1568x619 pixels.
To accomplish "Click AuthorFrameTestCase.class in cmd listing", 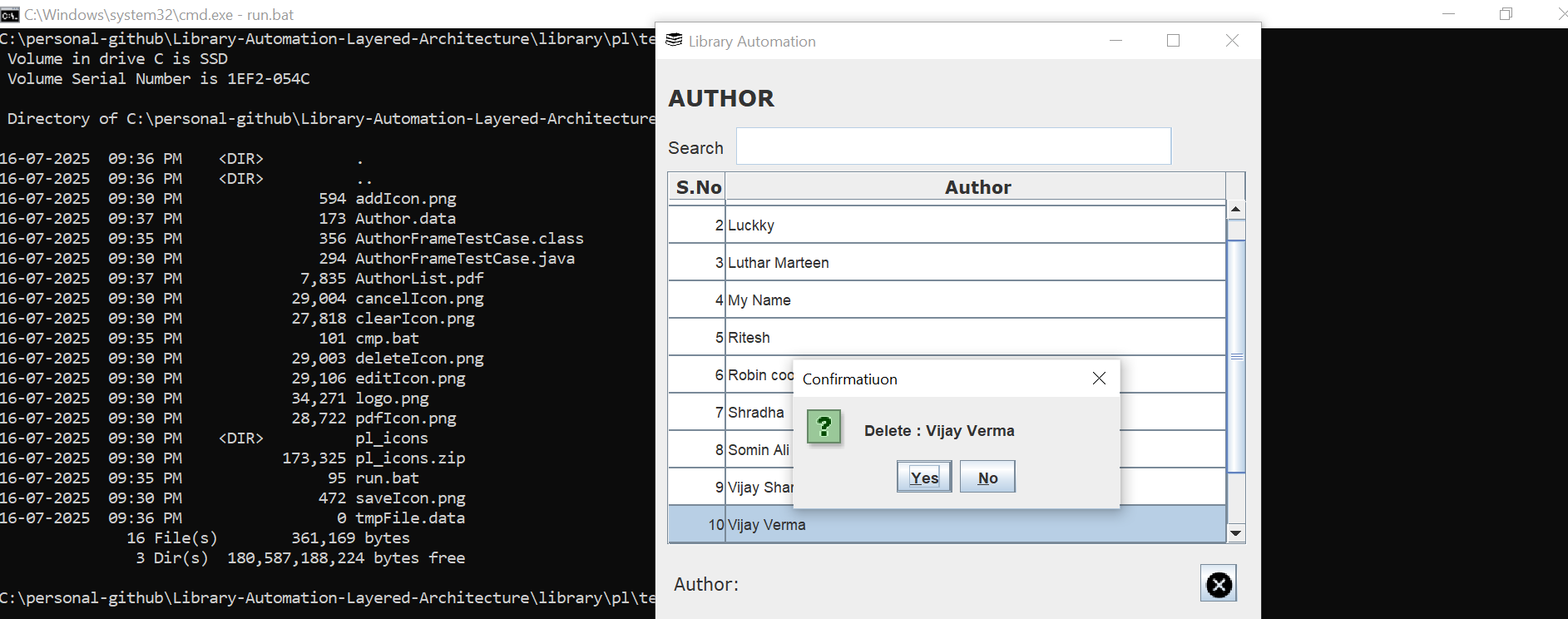I will [x=469, y=238].
